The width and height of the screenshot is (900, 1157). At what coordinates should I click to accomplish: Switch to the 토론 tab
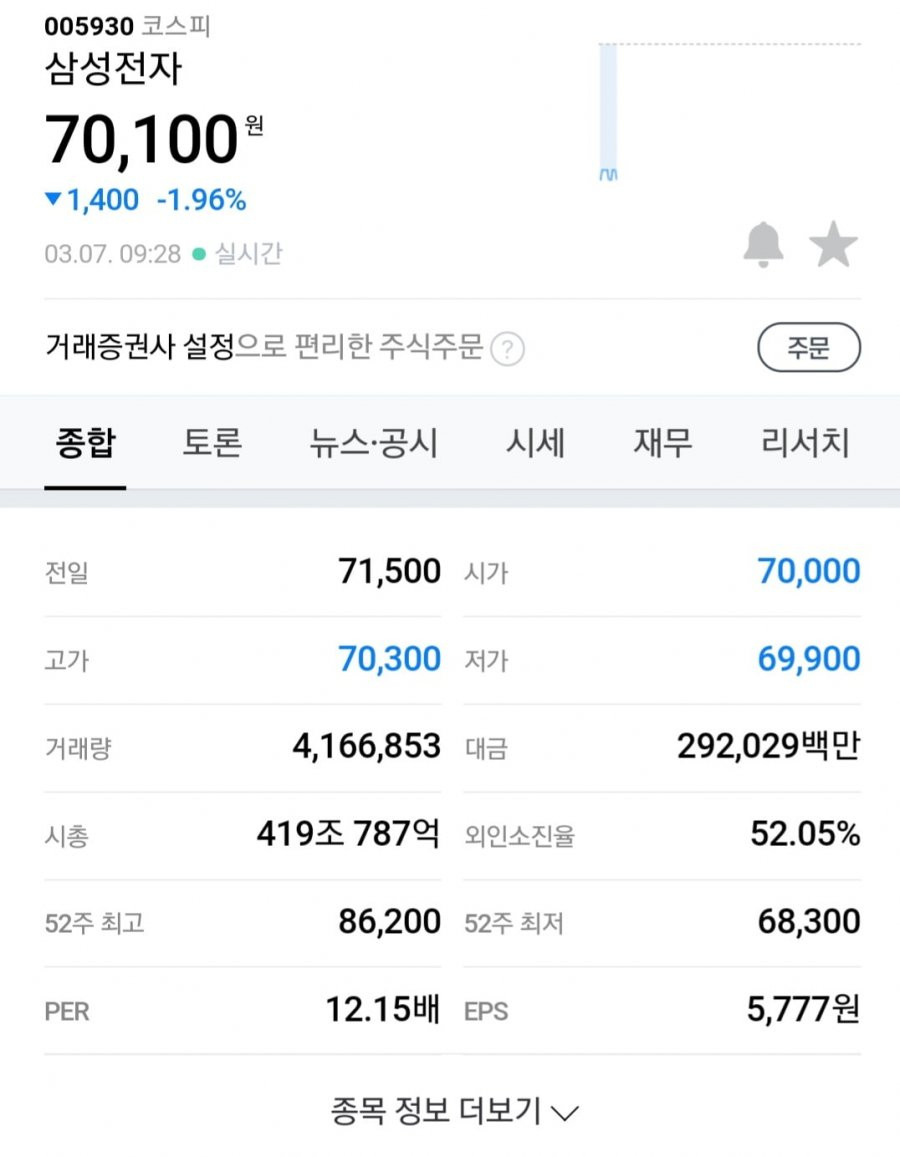[x=212, y=443]
